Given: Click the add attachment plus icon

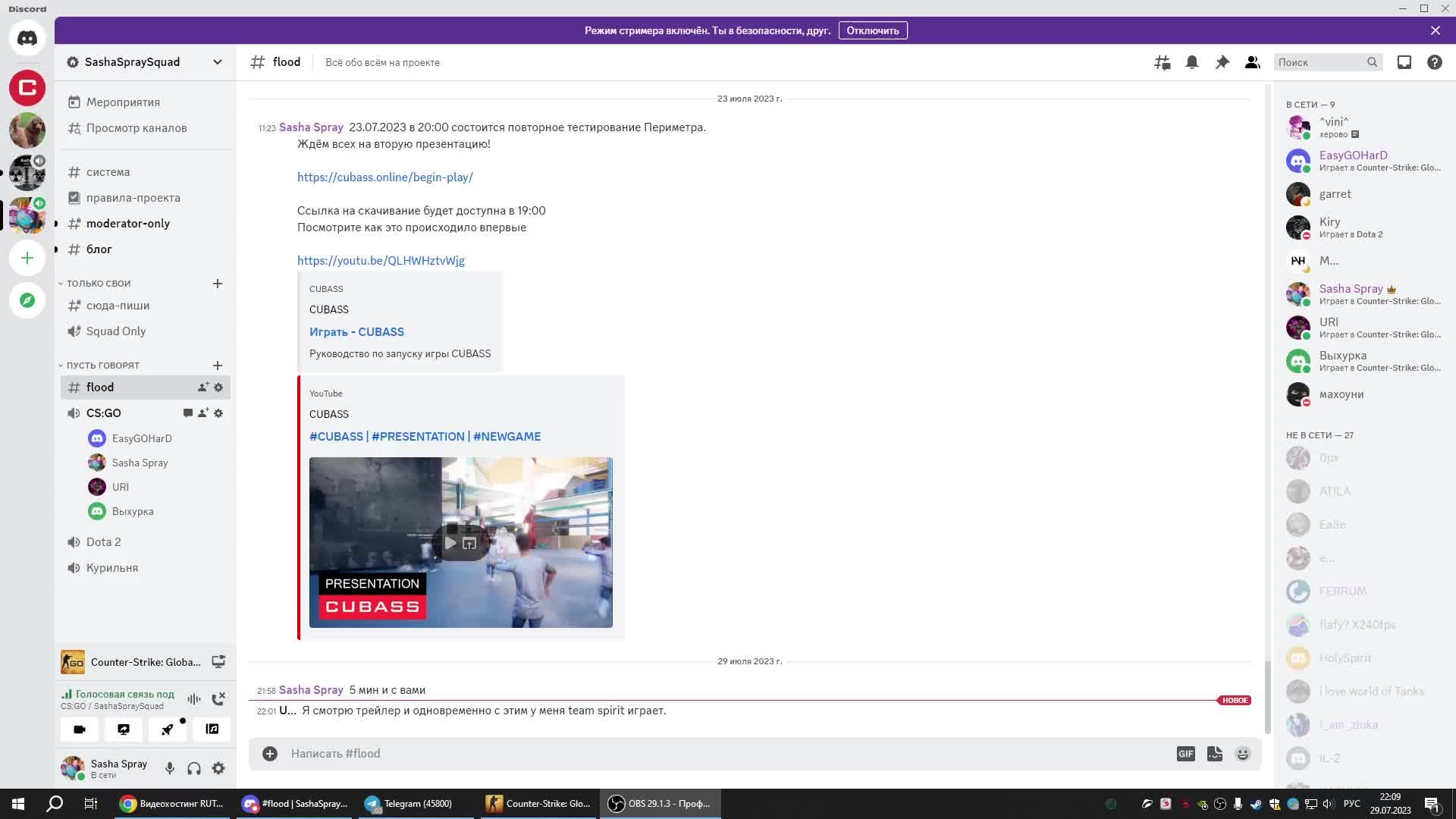Looking at the screenshot, I should click(x=270, y=754).
